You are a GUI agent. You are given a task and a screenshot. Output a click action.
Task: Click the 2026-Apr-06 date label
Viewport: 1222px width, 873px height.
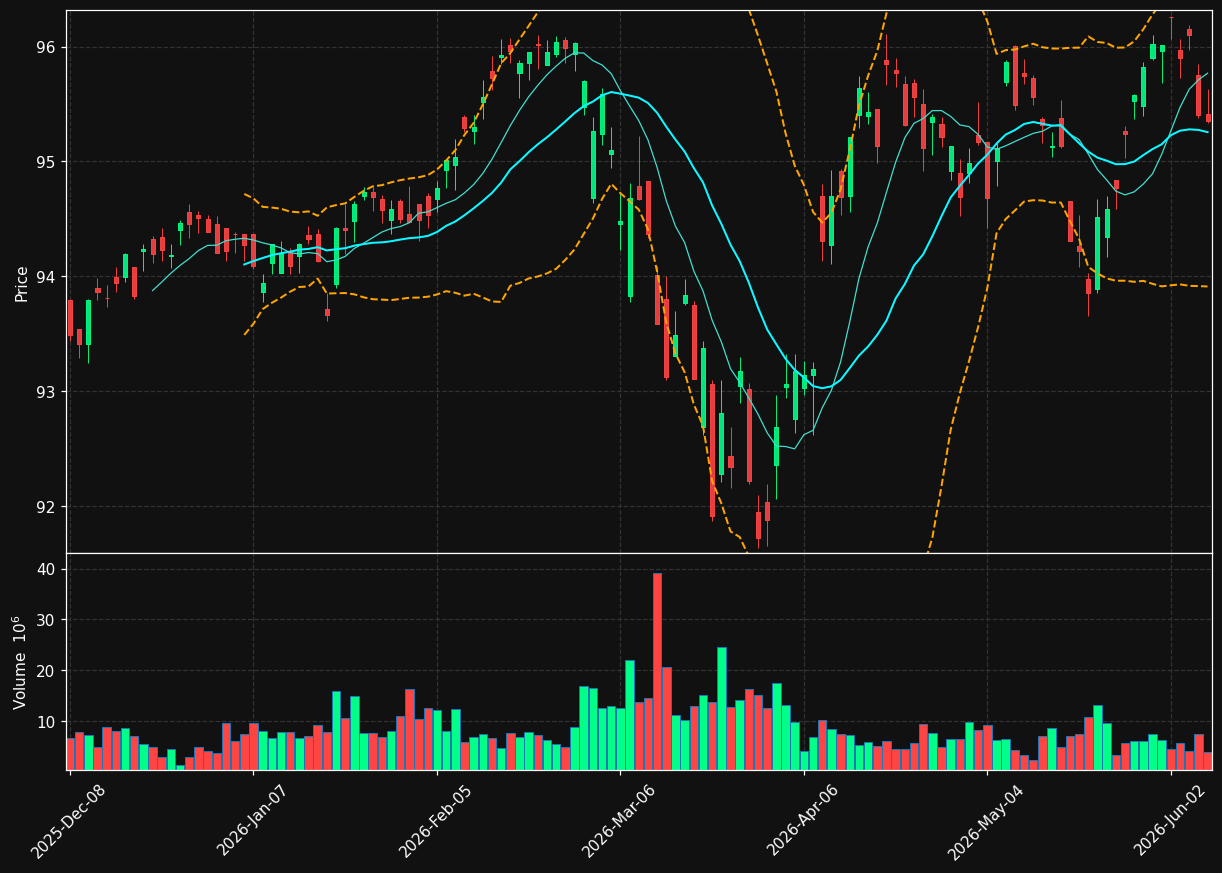pyautogui.click(x=803, y=821)
